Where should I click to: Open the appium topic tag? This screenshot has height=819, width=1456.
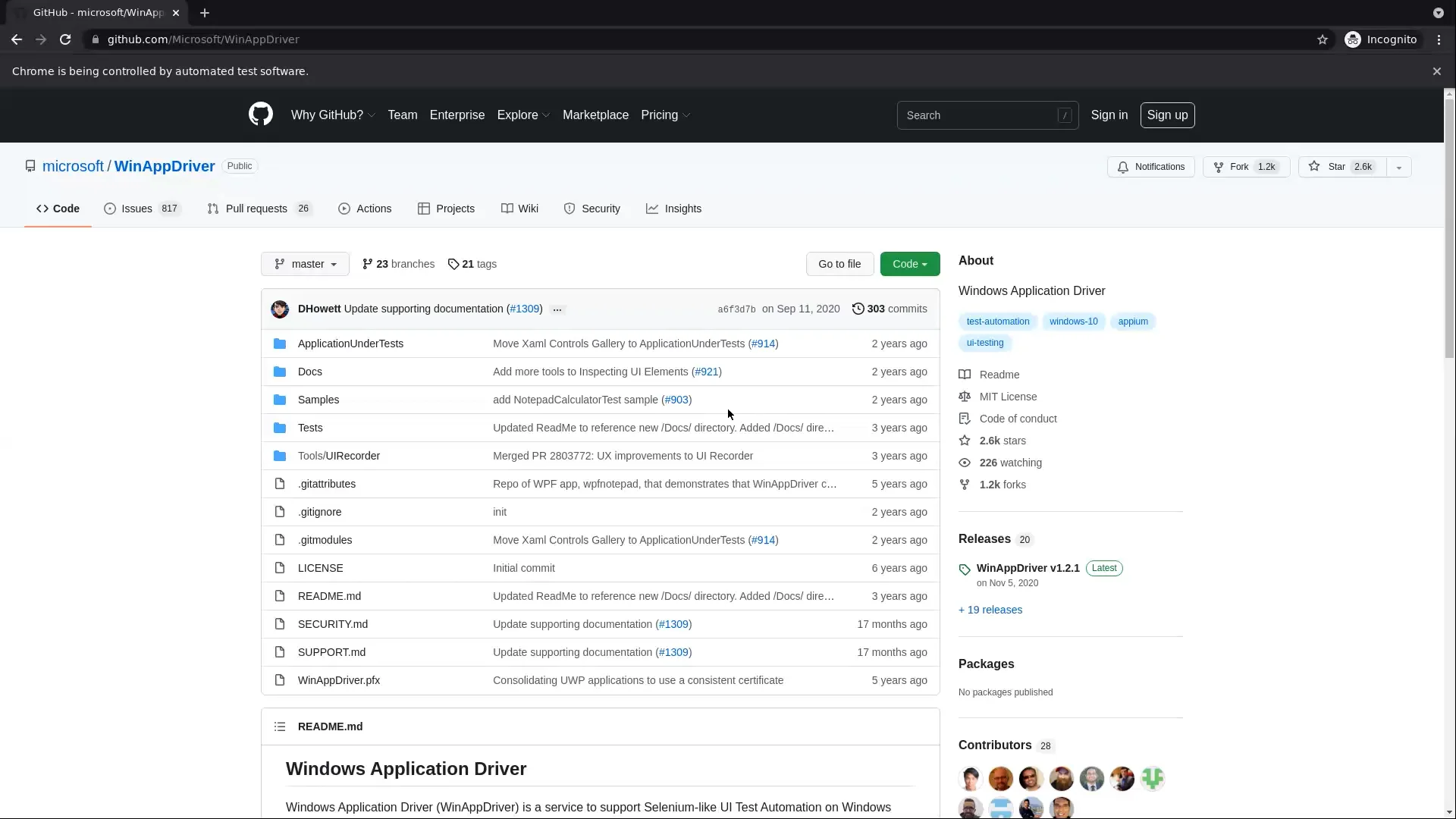click(1132, 322)
